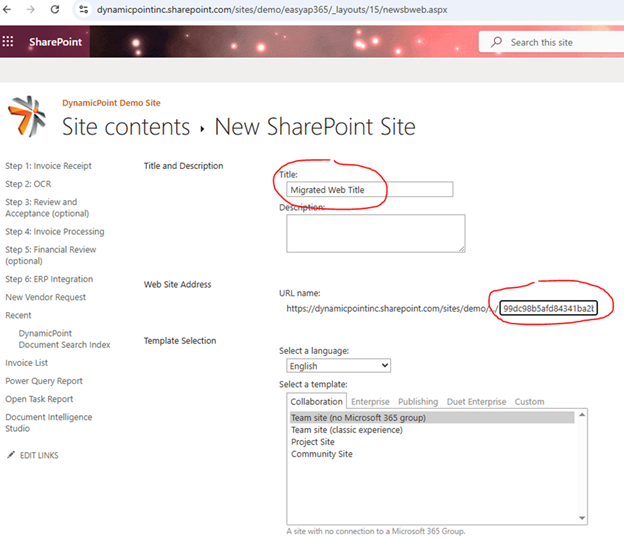The width and height of the screenshot is (624, 538).
Task: Open Step 3: Review and Acceptance link
Action: click(x=47, y=208)
